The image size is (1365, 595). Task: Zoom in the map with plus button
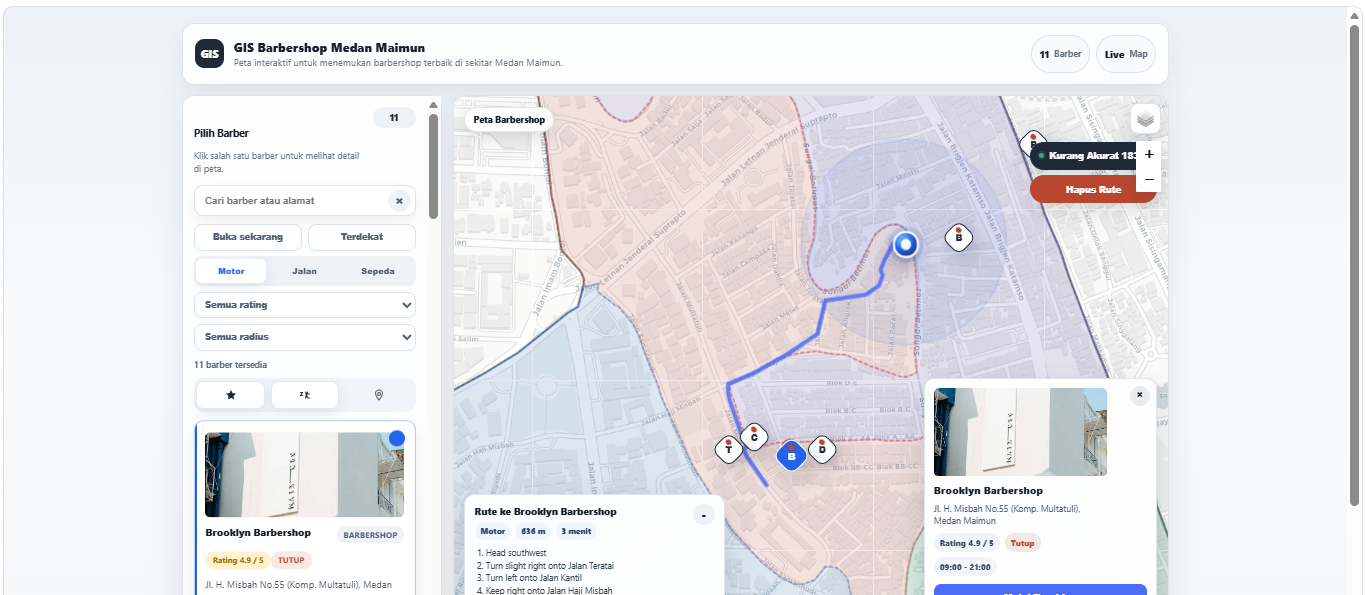click(x=1149, y=154)
